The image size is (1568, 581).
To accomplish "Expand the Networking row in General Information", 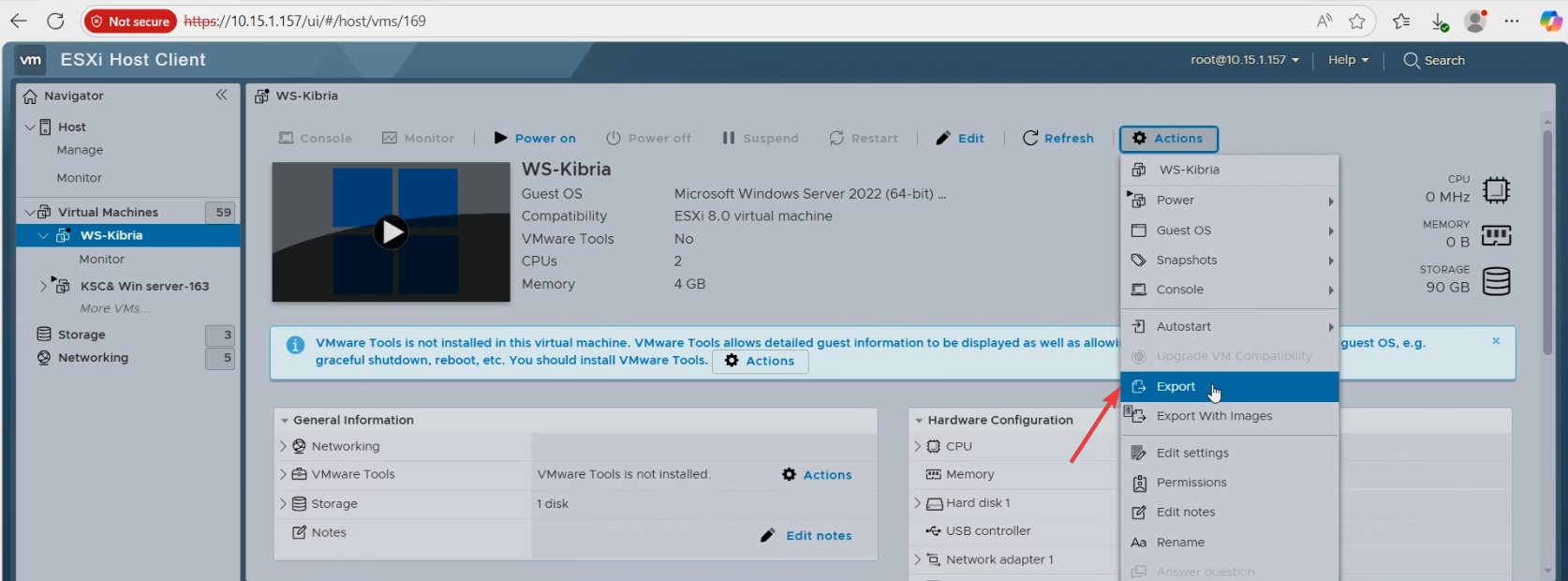I will (x=283, y=446).
